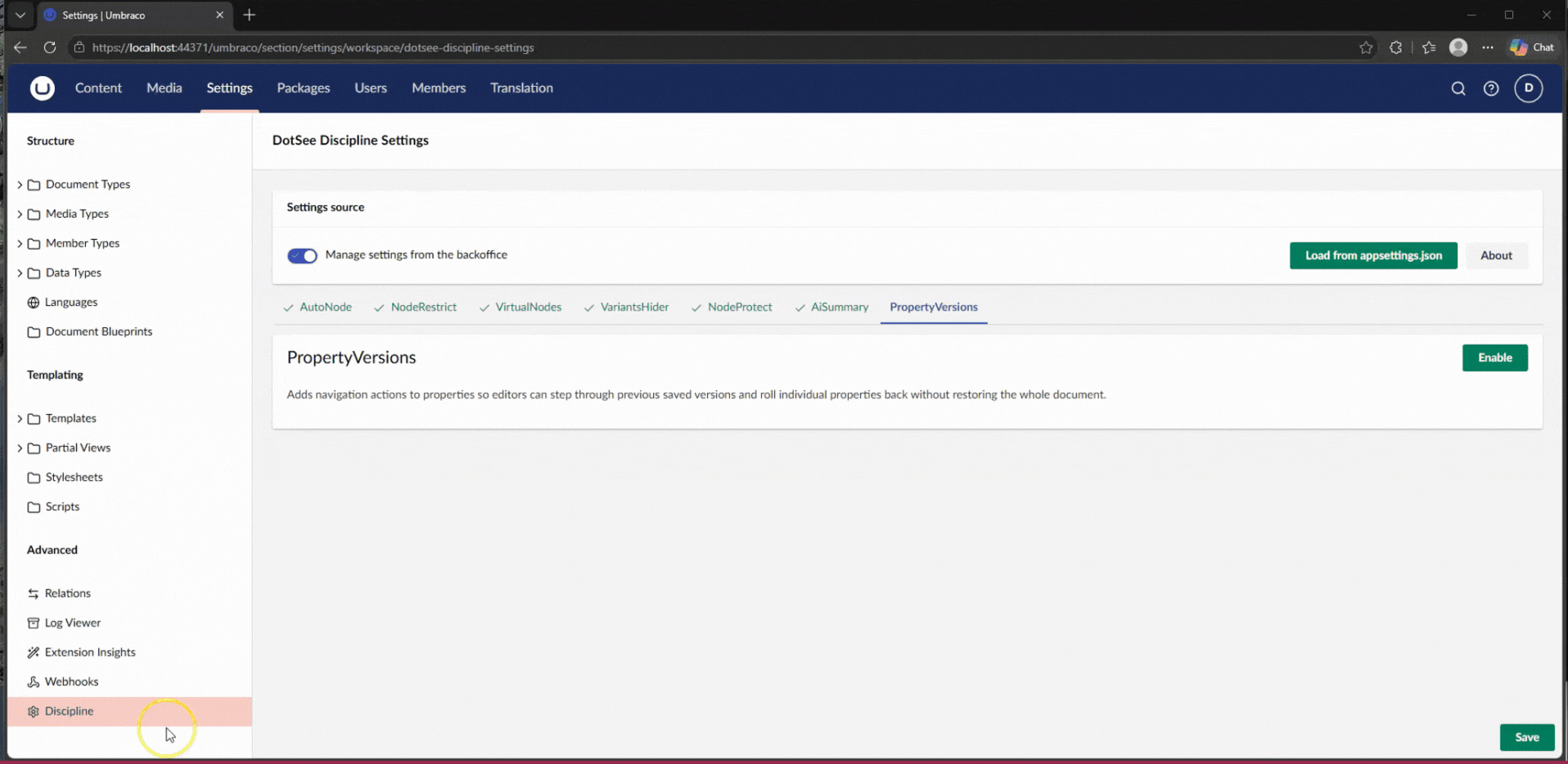Click the Document Types folder icon
Viewport: 1568px width, 764px height.
pos(34,185)
